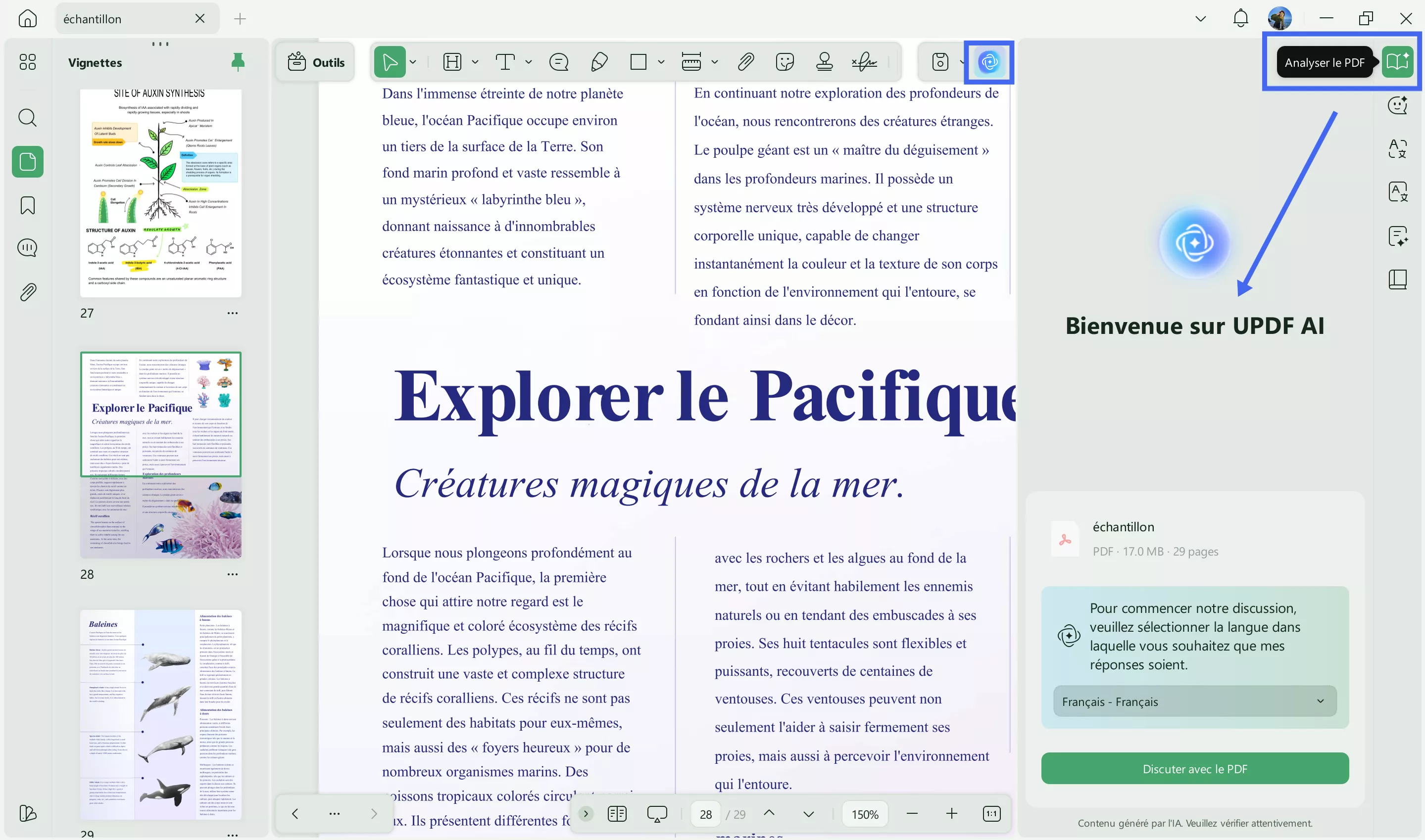Click the Analyser le PDF button
The image size is (1425, 840).
click(1397, 62)
